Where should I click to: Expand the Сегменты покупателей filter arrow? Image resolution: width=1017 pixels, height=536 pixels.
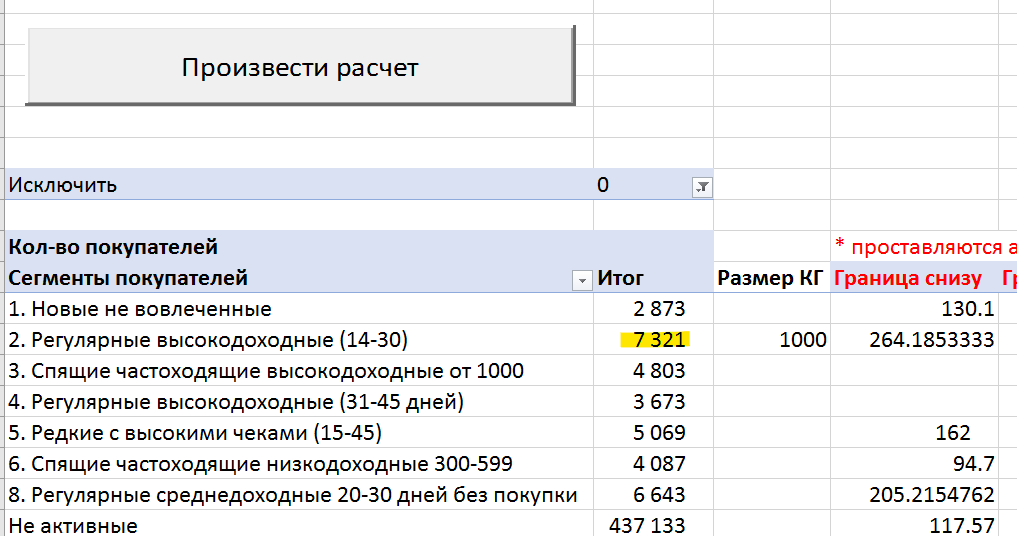pos(582,281)
